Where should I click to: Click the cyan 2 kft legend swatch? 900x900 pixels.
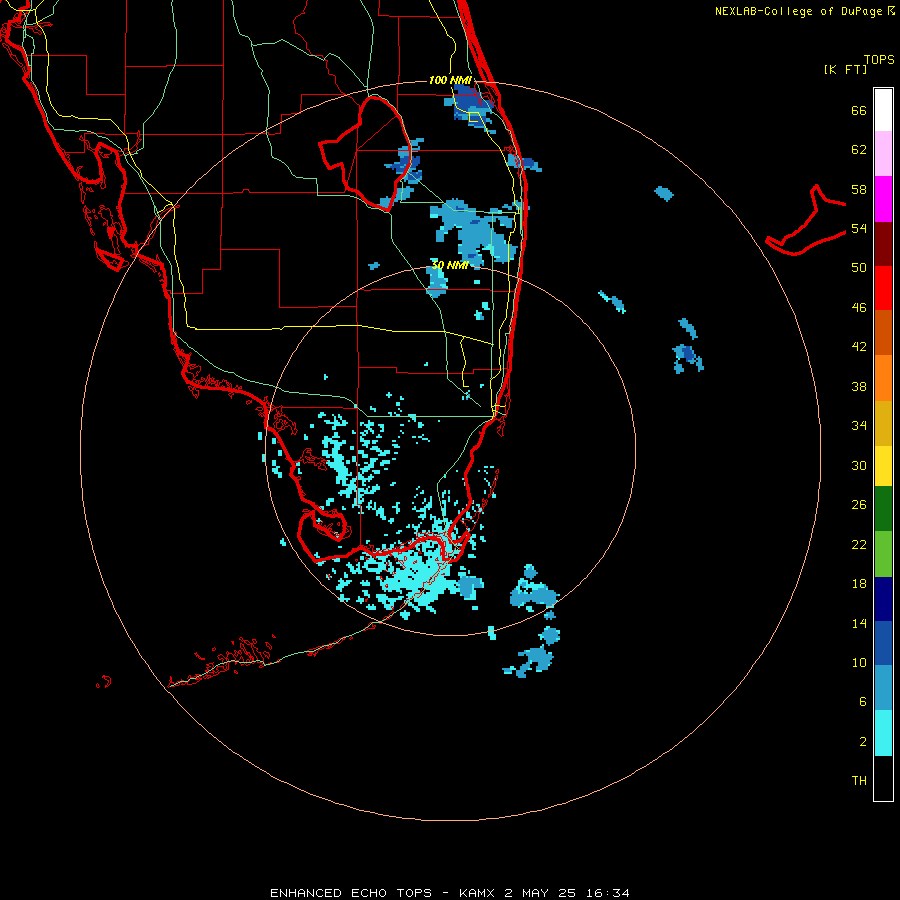[883, 733]
